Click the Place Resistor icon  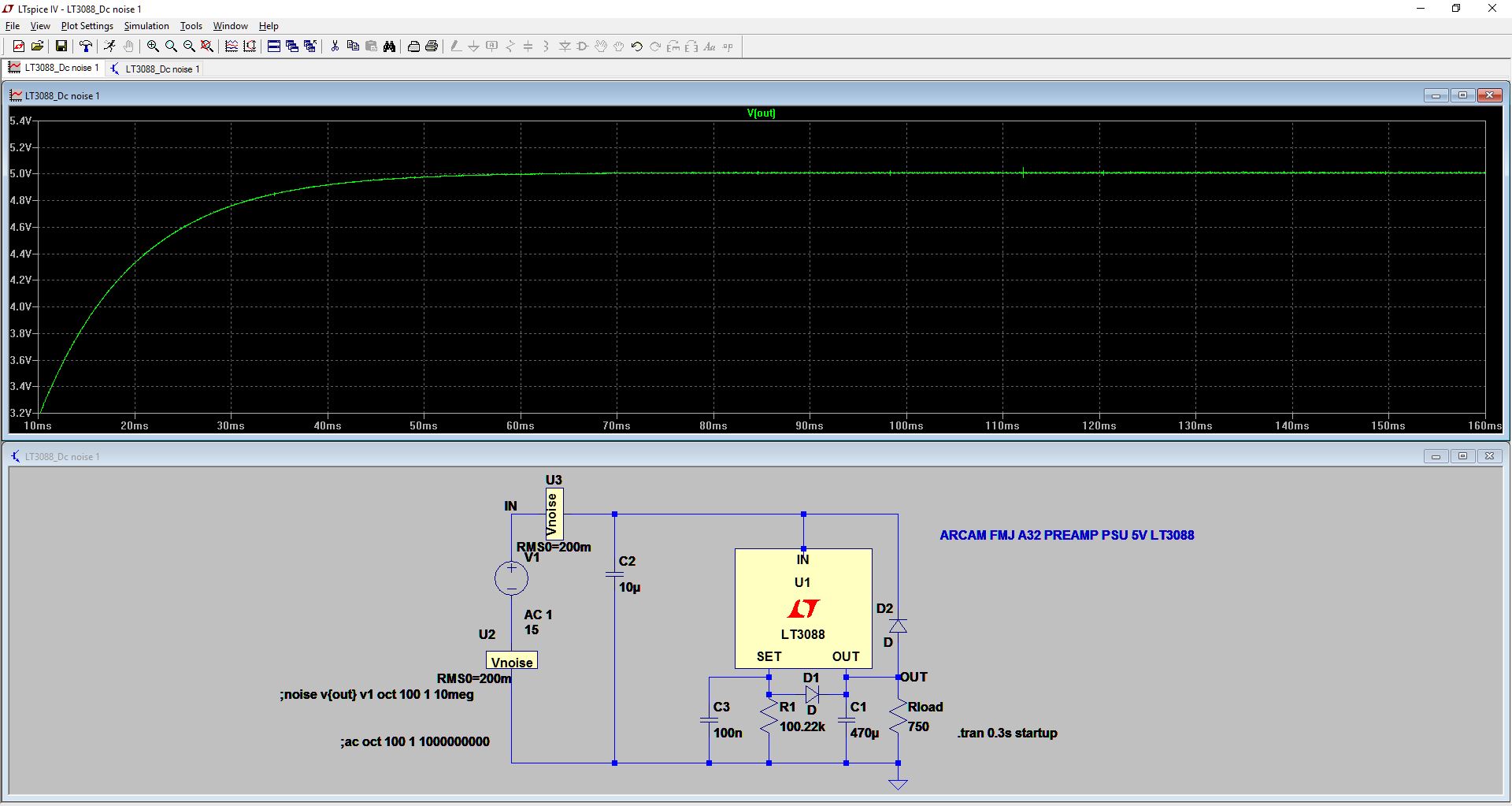[x=510, y=46]
